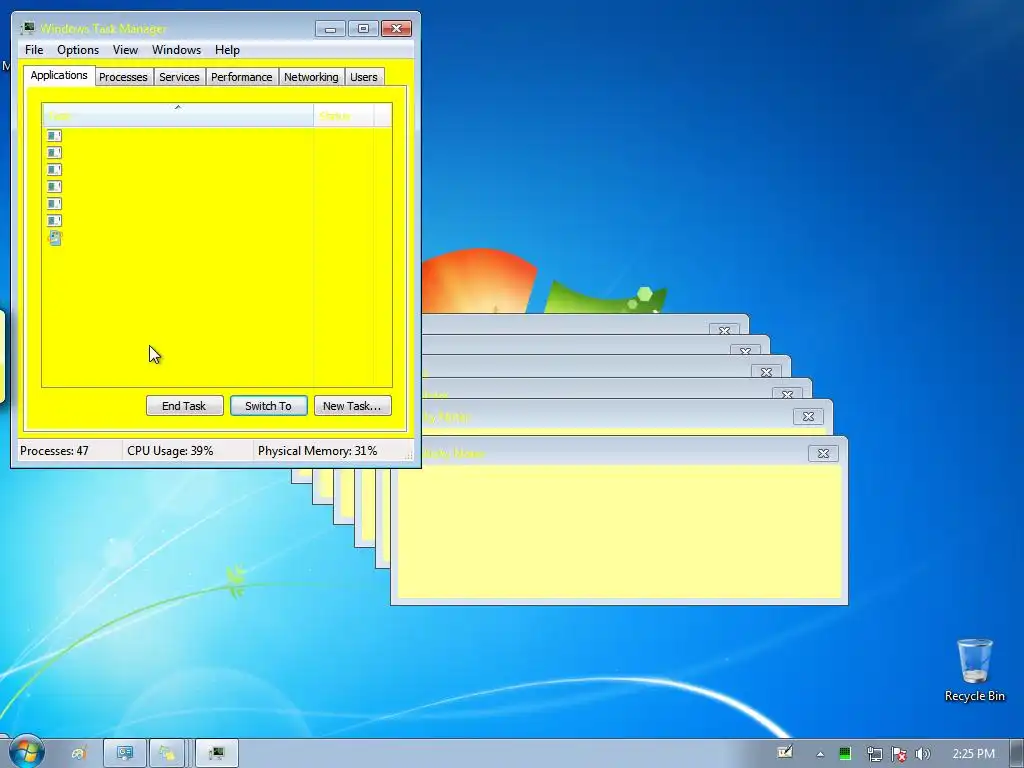This screenshot has height=768, width=1024.
Task: Minimize the Windows Task Manager window
Action: (330, 29)
